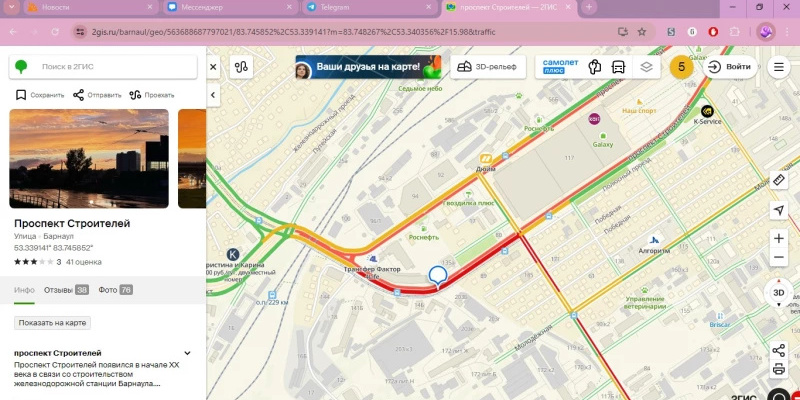Expand the проспект Строителей description

(187, 353)
